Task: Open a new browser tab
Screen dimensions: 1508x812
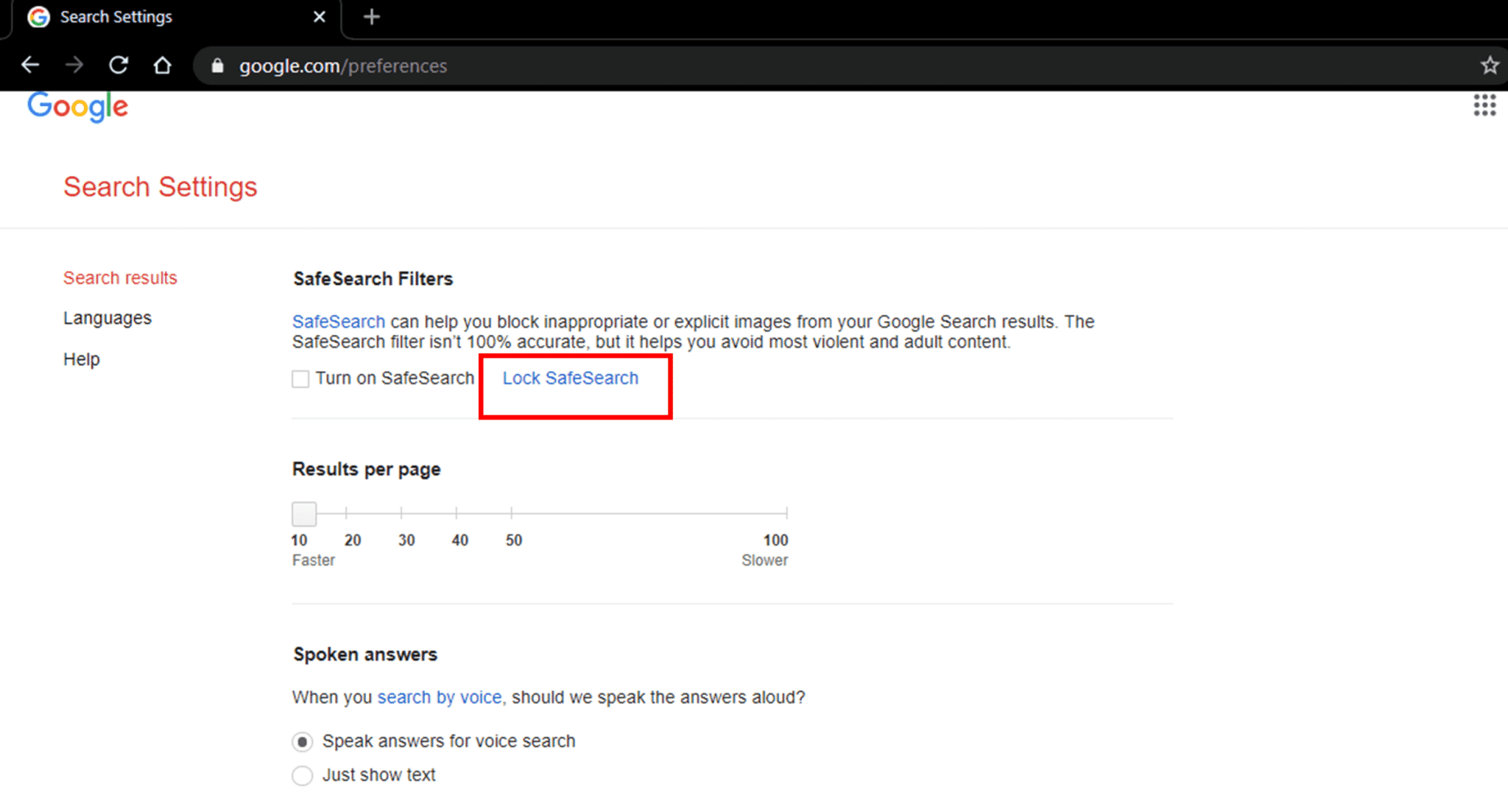Action: [372, 16]
